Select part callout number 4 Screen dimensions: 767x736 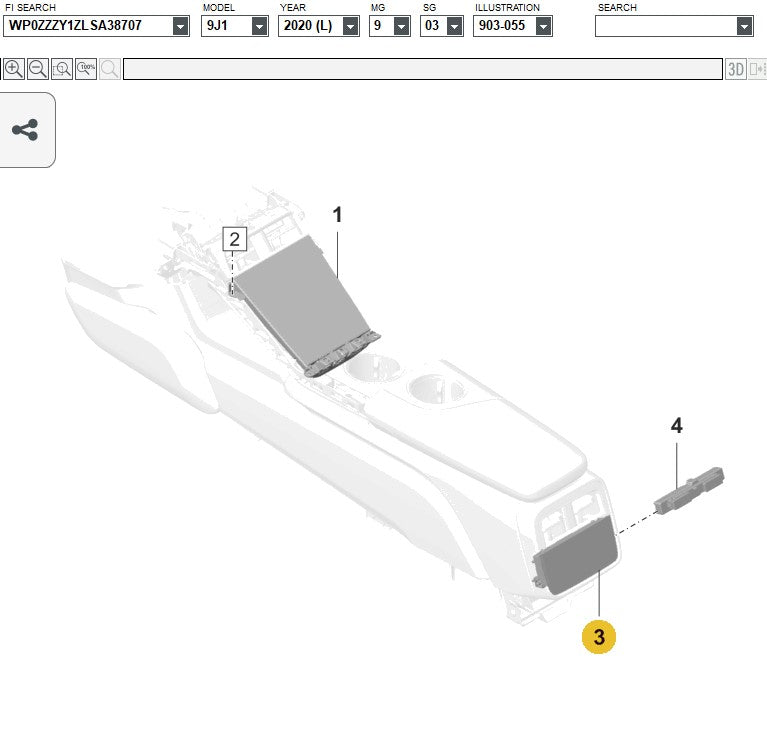tap(677, 425)
